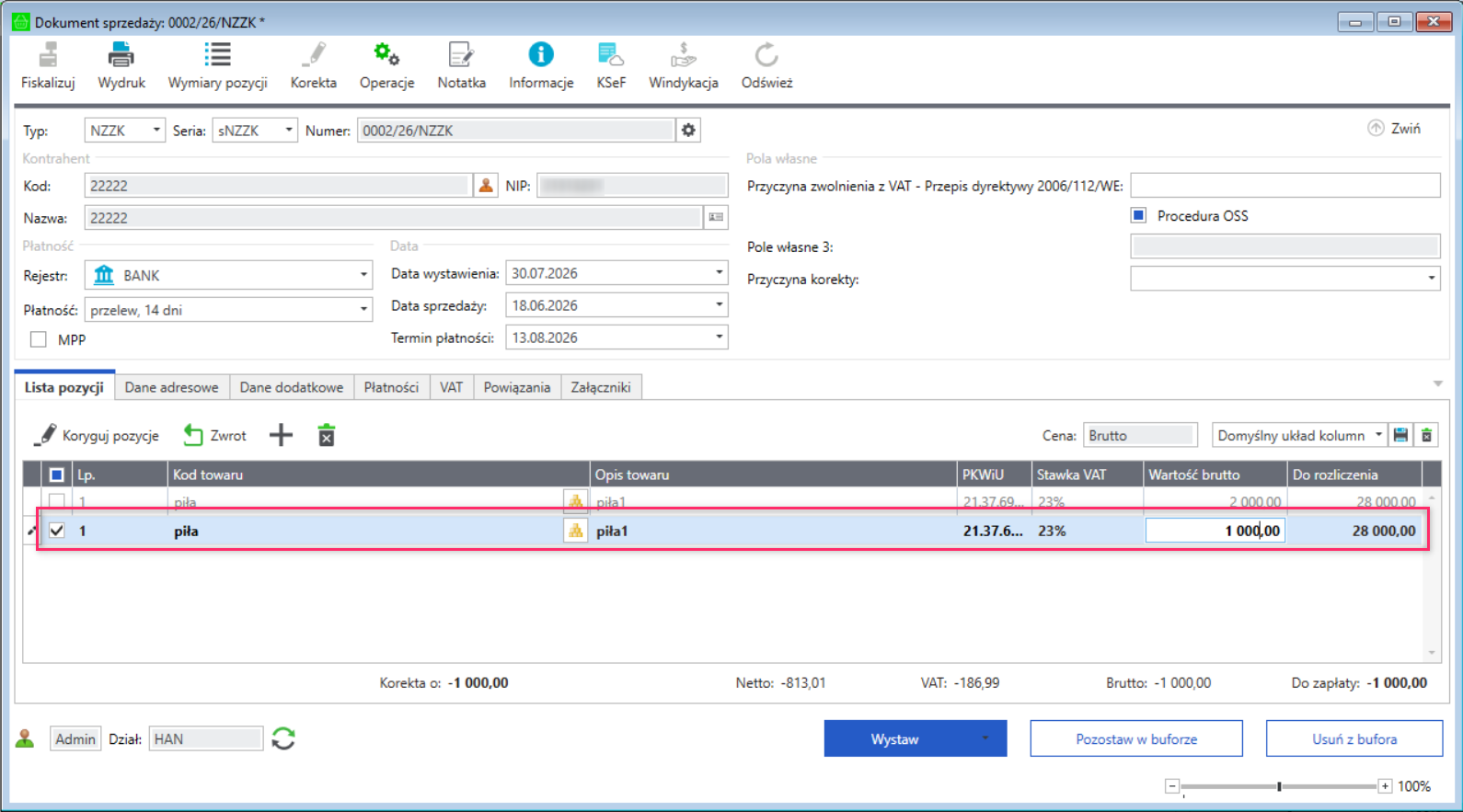Sort by the Stawka VAT column header

1087,475
